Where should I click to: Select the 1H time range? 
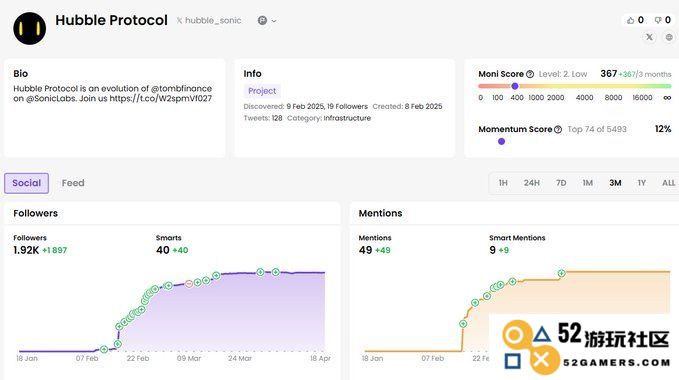point(503,183)
